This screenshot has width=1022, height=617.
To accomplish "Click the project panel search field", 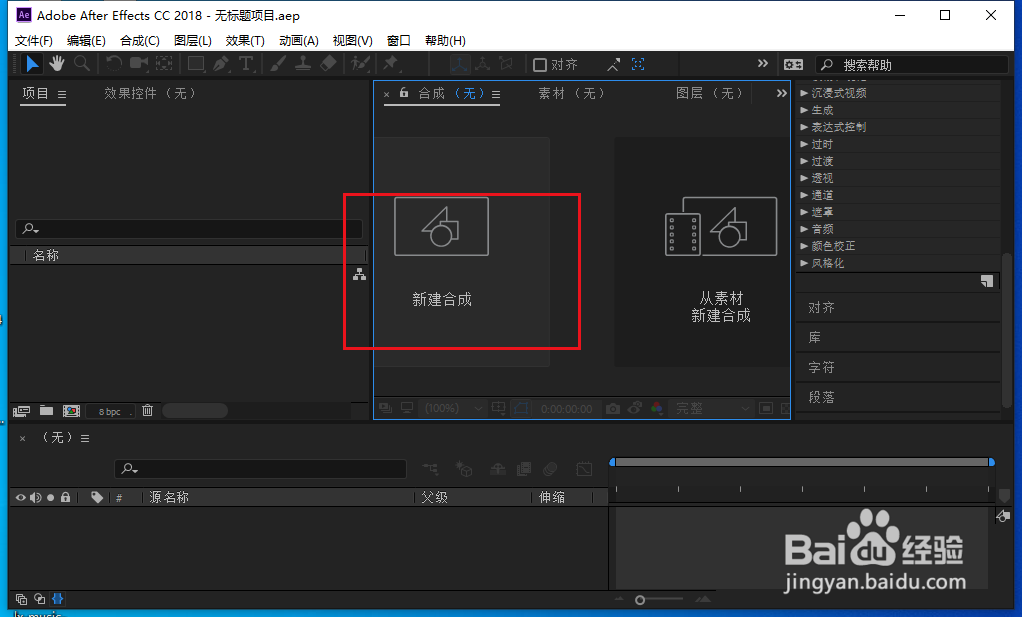I will pos(189,229).
